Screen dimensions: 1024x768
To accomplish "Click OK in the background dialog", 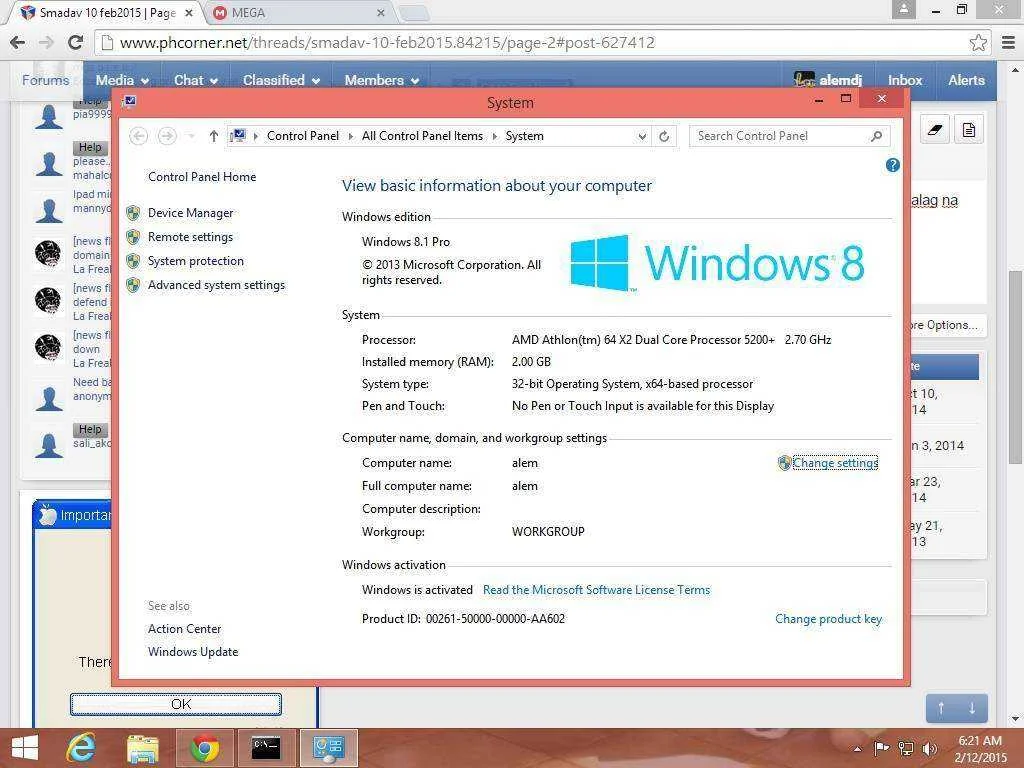I will click(176, 704).
